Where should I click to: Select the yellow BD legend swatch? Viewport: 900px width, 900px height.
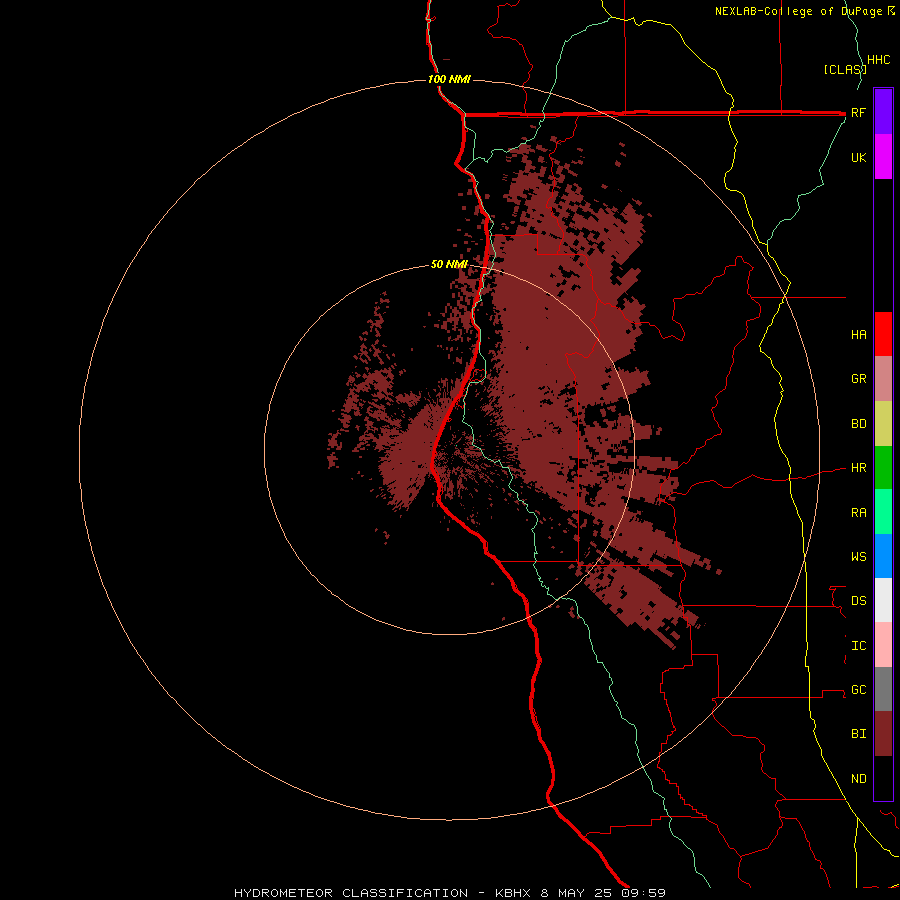tap(883, 424)
